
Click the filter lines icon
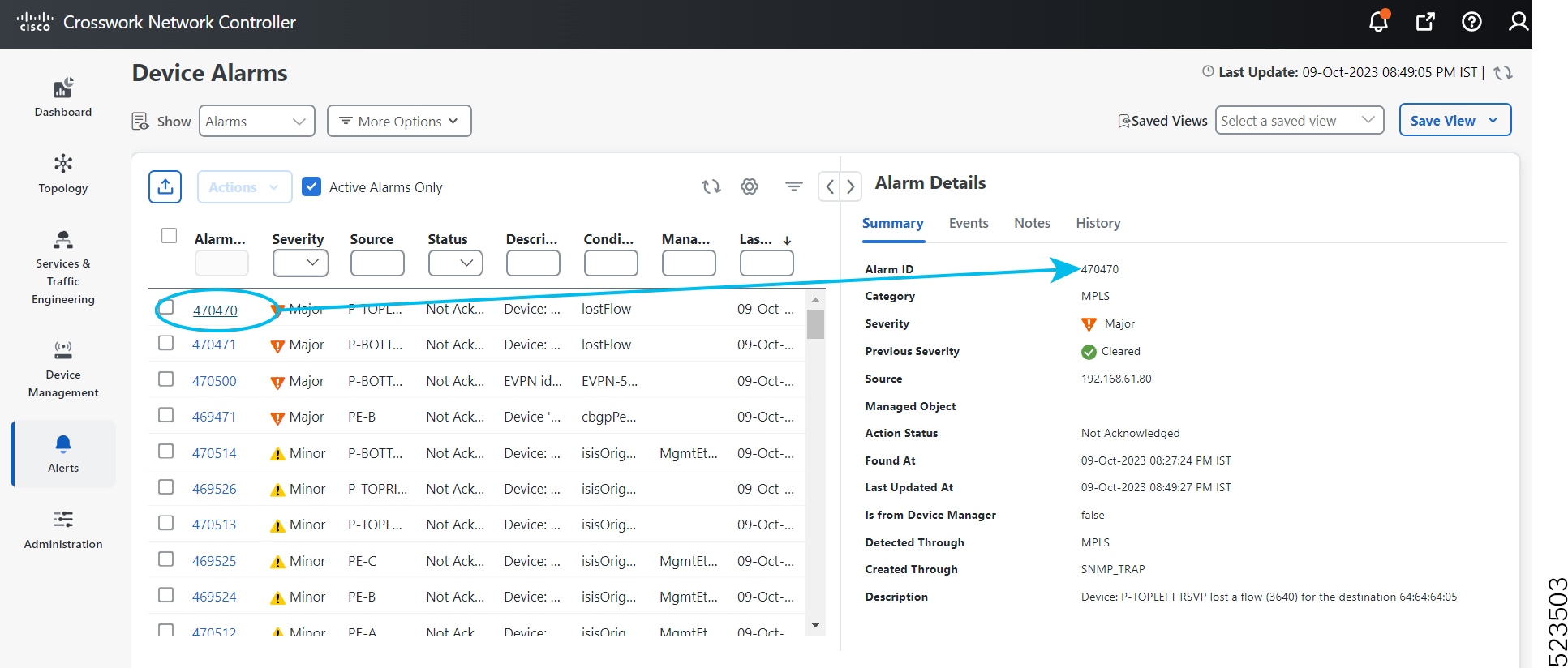pyautogui.click(x=793, y=187)
